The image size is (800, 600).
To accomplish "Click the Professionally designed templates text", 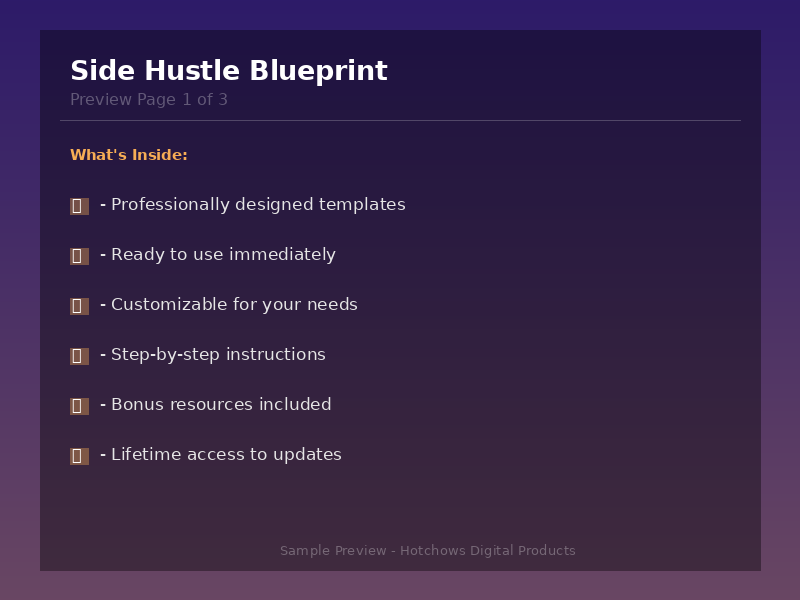I will click(257, 205).
